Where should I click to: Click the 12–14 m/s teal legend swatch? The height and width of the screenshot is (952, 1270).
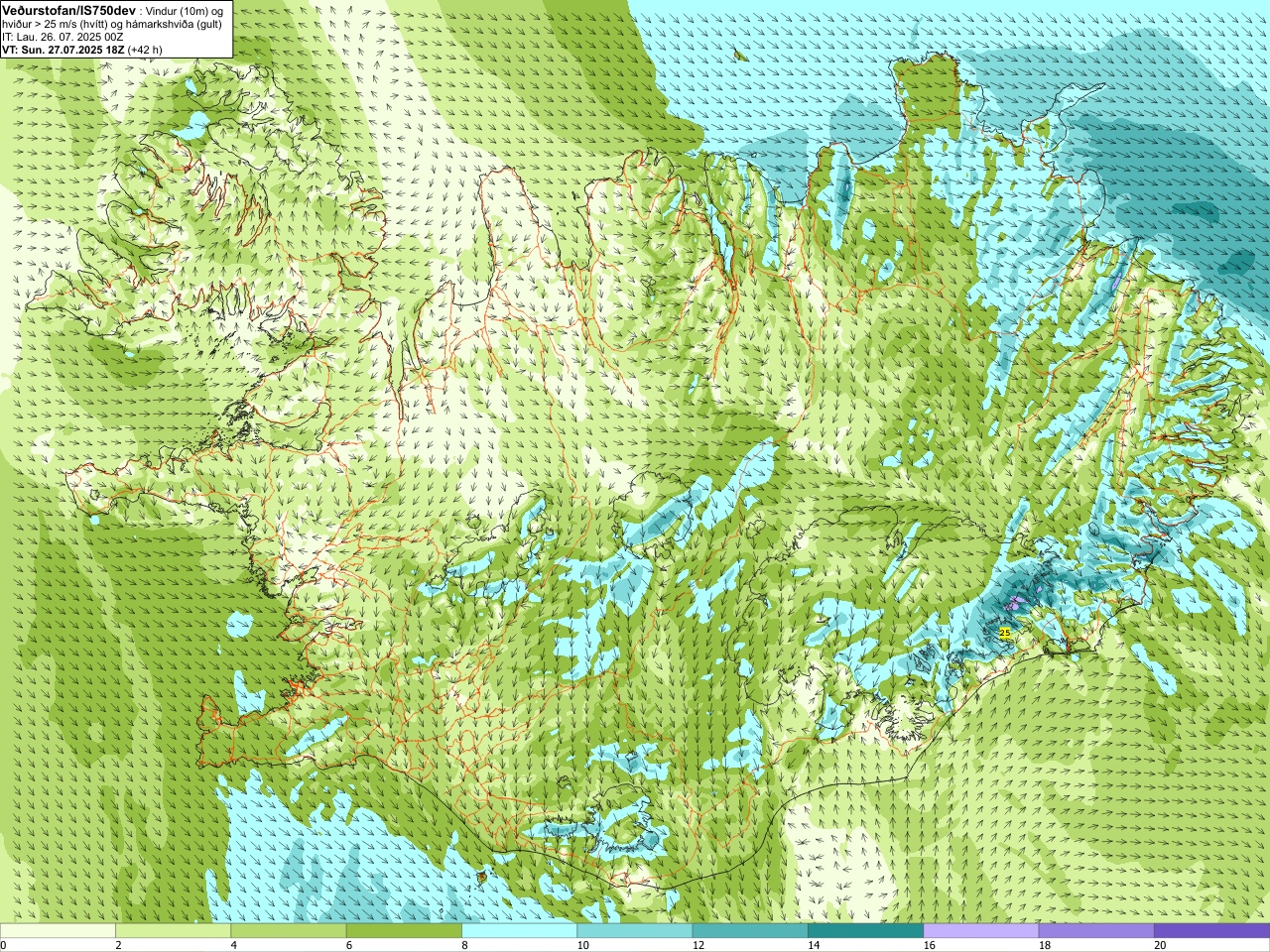coord(750,931)
